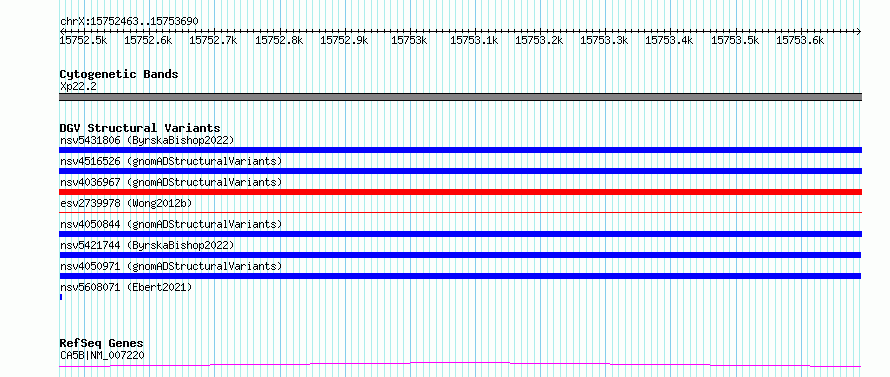890x377 pixels.
Task: Click the blue bar under nsv4516526
Action: [x=460, y=171]
